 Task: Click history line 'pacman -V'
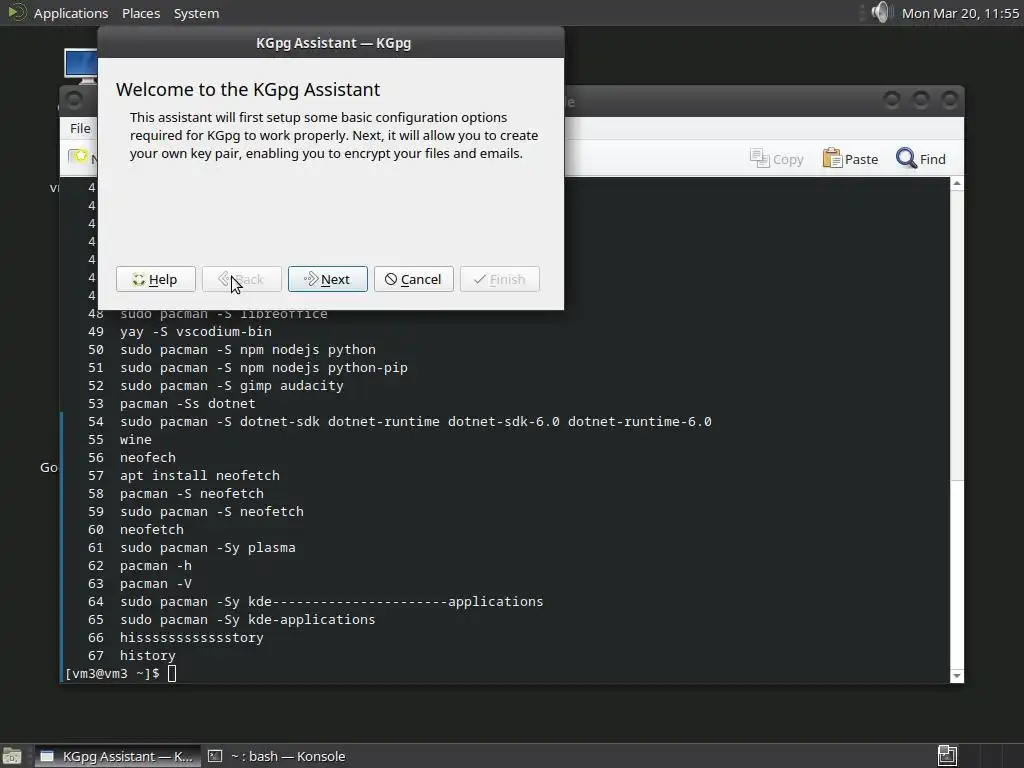coord(155,583)
